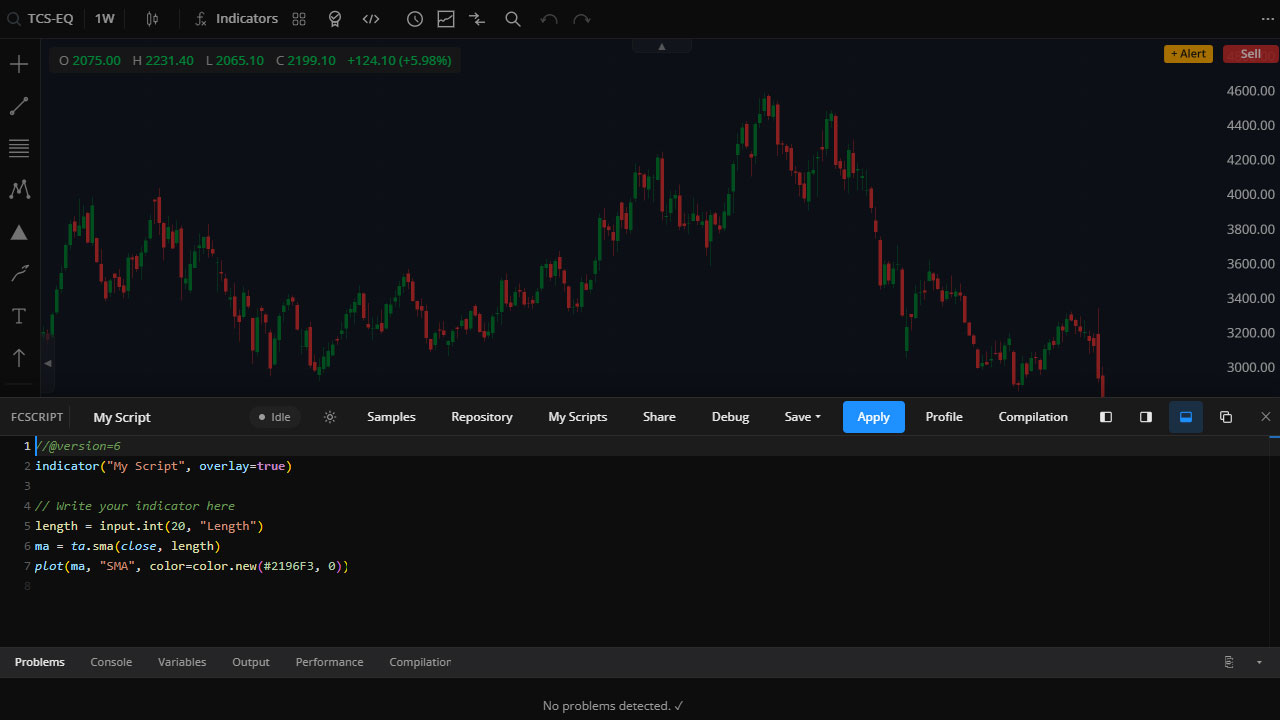Click the redo arrow
Screen dimensions: 1280x720
pos(582,18)
